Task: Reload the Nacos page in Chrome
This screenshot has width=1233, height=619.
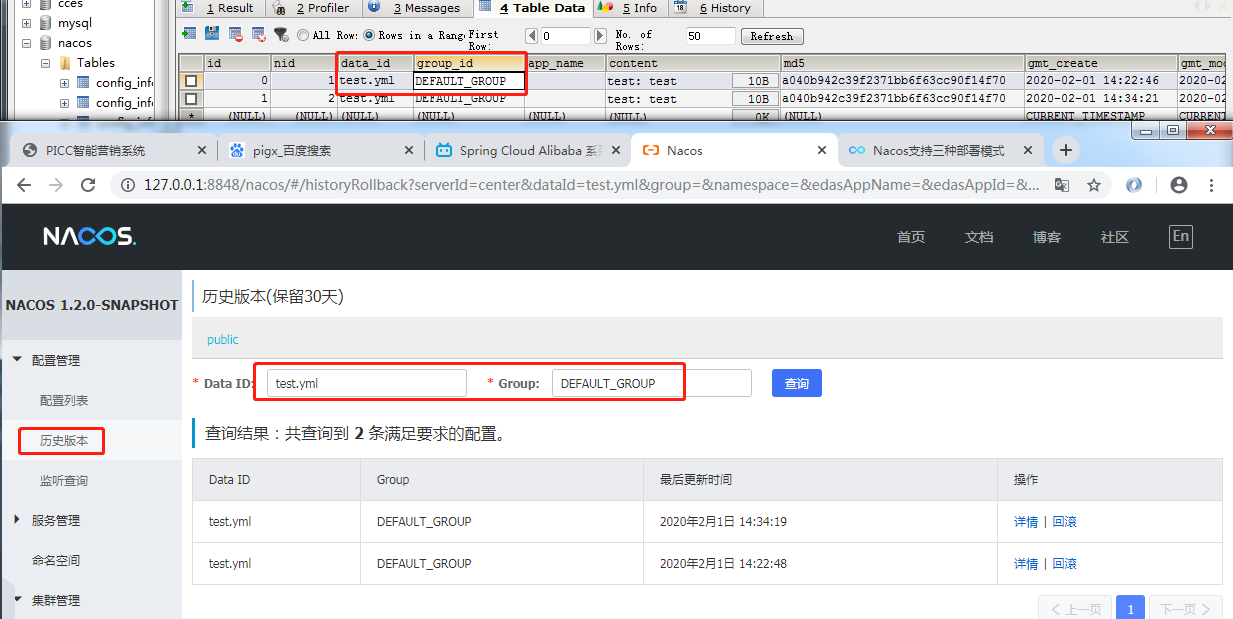Action: click(88, 185)
